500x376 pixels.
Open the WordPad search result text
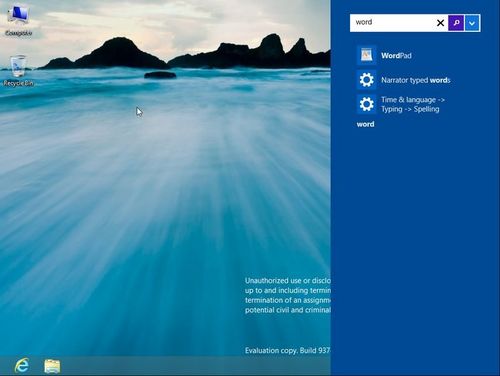[396, 56]
